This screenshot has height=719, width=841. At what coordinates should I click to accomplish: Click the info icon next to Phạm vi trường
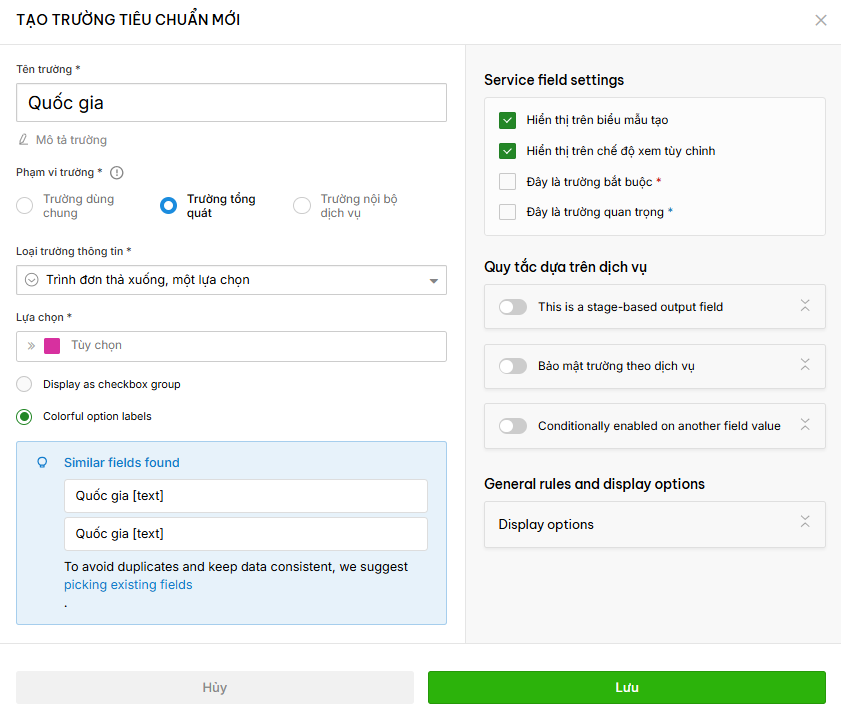[x=116, y=173]
